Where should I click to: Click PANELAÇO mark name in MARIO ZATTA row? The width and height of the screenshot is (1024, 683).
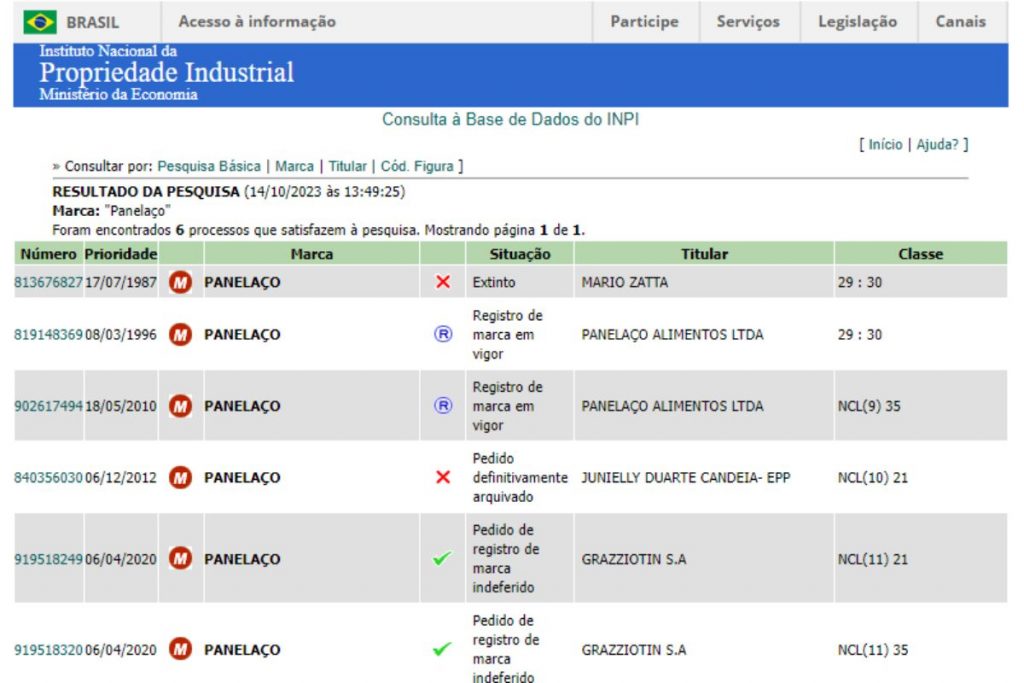pos(242,283)
